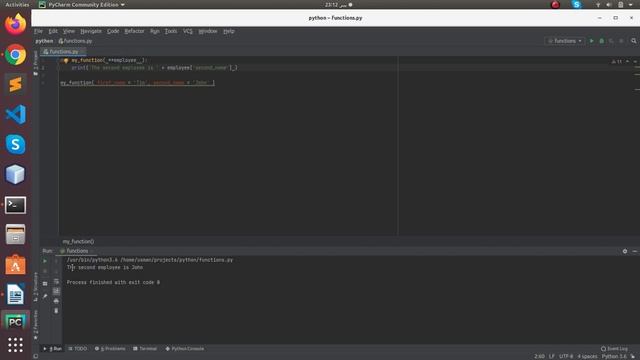The height and width of the screenshot is (360, 640).
Task: Run the functions configuration from the top toolbar
Action: [591, 41]
